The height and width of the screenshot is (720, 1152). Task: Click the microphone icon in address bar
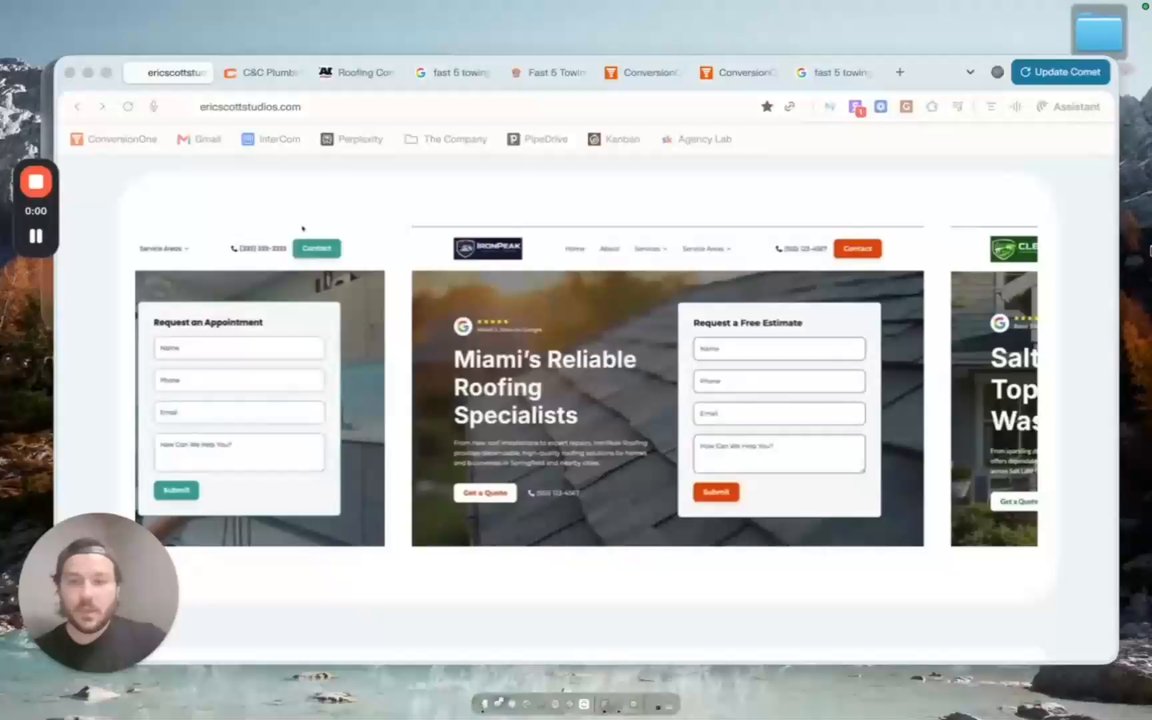pos(154,107)
